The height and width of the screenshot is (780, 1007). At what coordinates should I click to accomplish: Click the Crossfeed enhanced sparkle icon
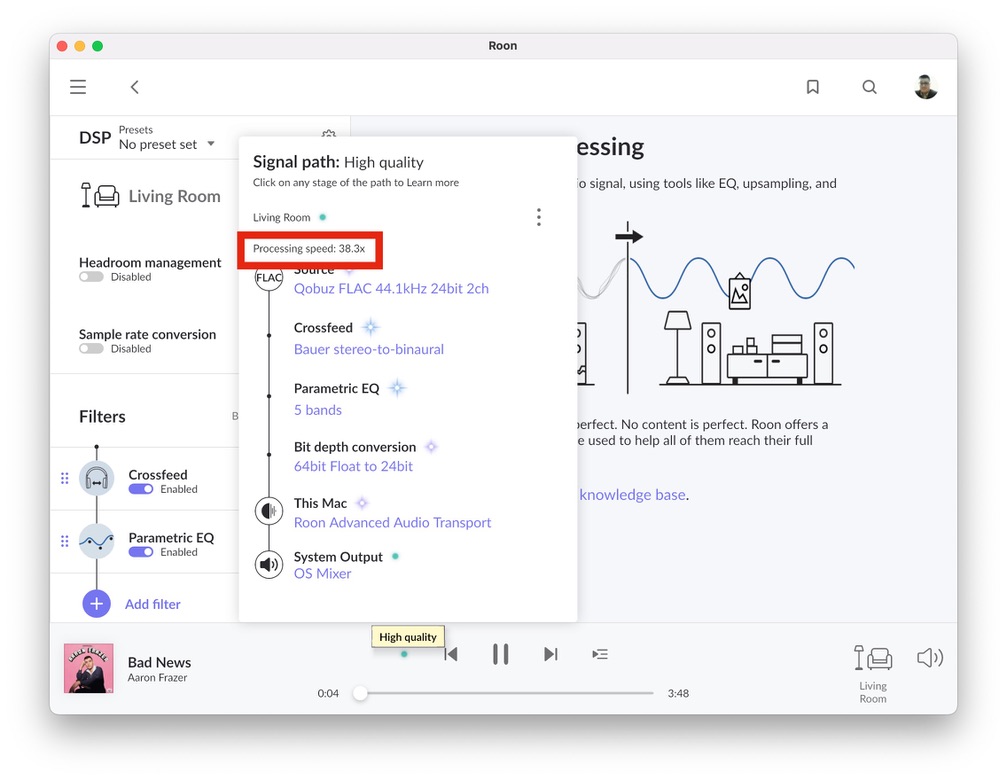(x=371, y=327)
